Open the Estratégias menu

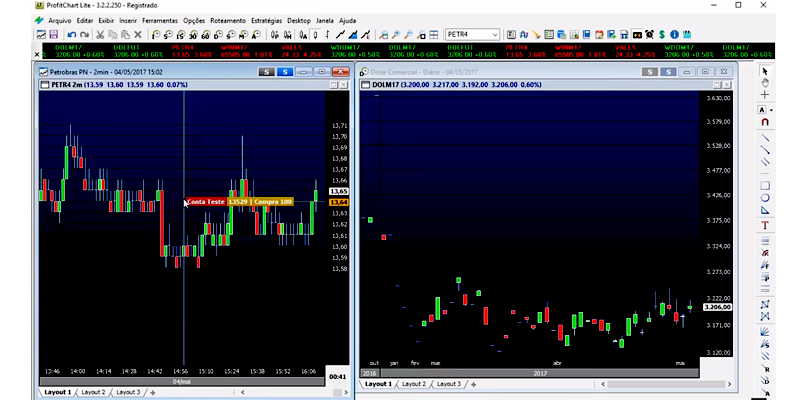point(266,21)
